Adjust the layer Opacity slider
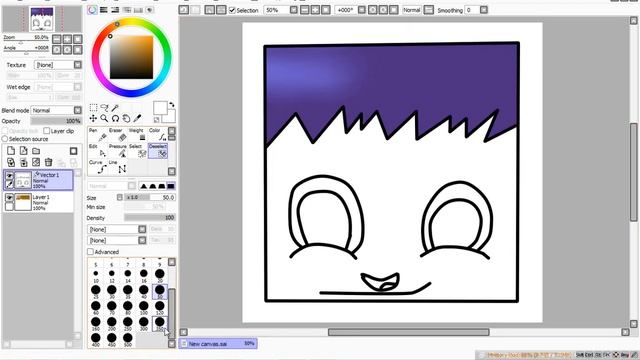The width and height of the screenshot is (640, 360). (x=56, y=121)
